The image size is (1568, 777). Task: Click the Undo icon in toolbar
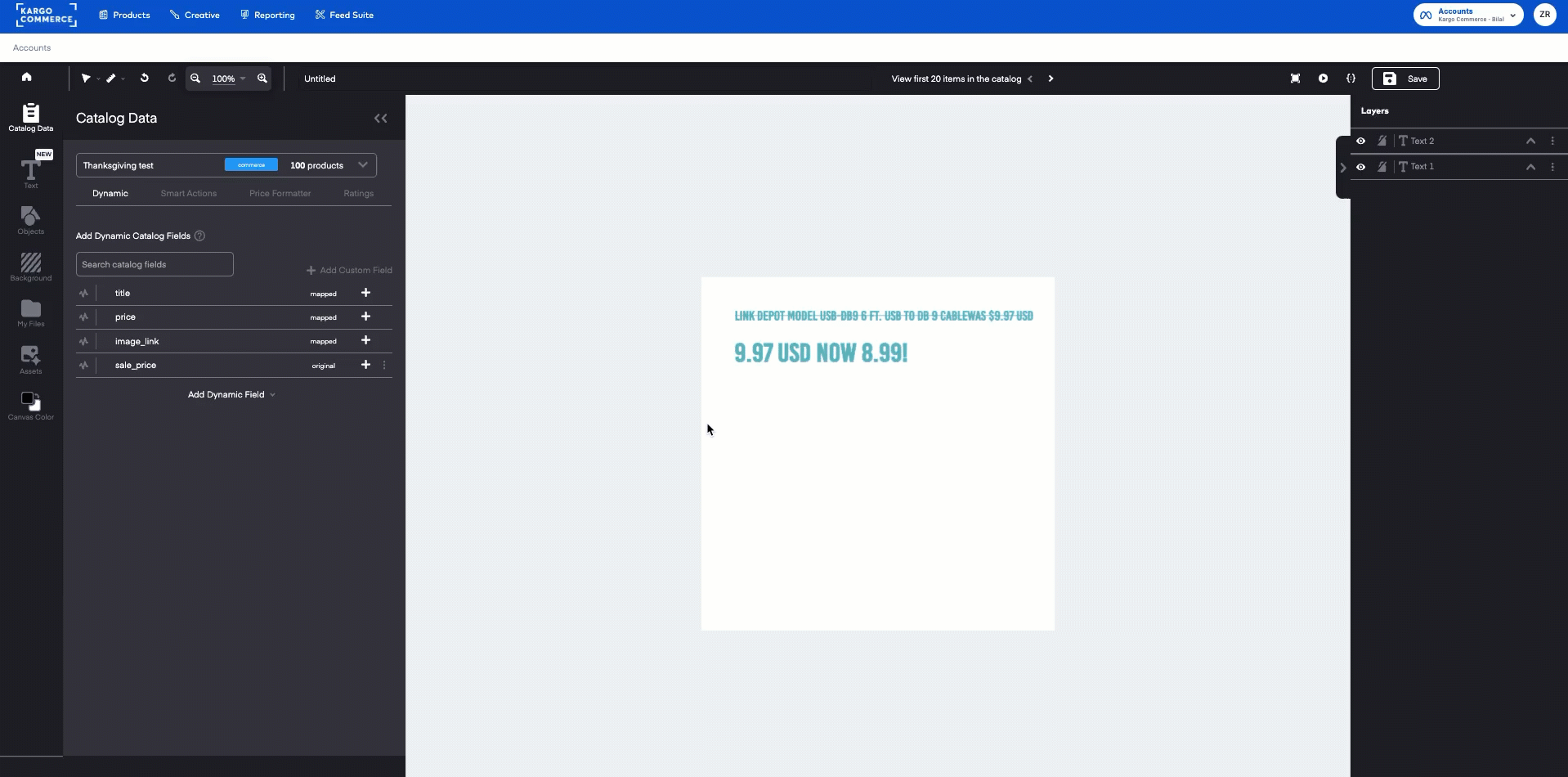145,78
